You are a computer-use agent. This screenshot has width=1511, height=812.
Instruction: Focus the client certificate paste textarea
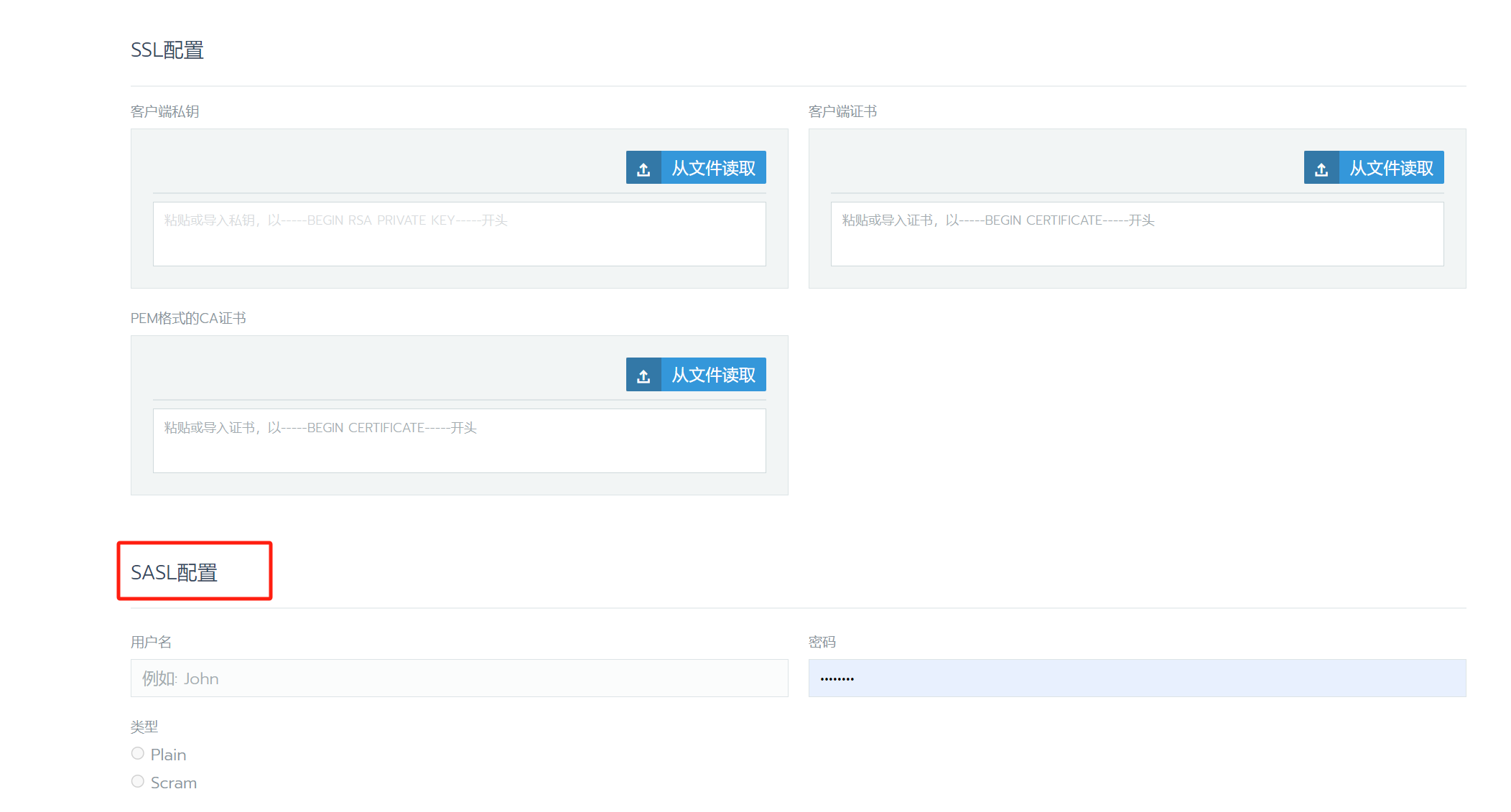point(1137,234)
